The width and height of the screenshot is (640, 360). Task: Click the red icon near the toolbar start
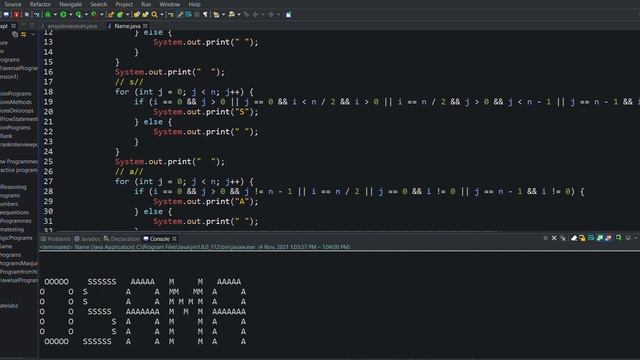pos(16,14)
